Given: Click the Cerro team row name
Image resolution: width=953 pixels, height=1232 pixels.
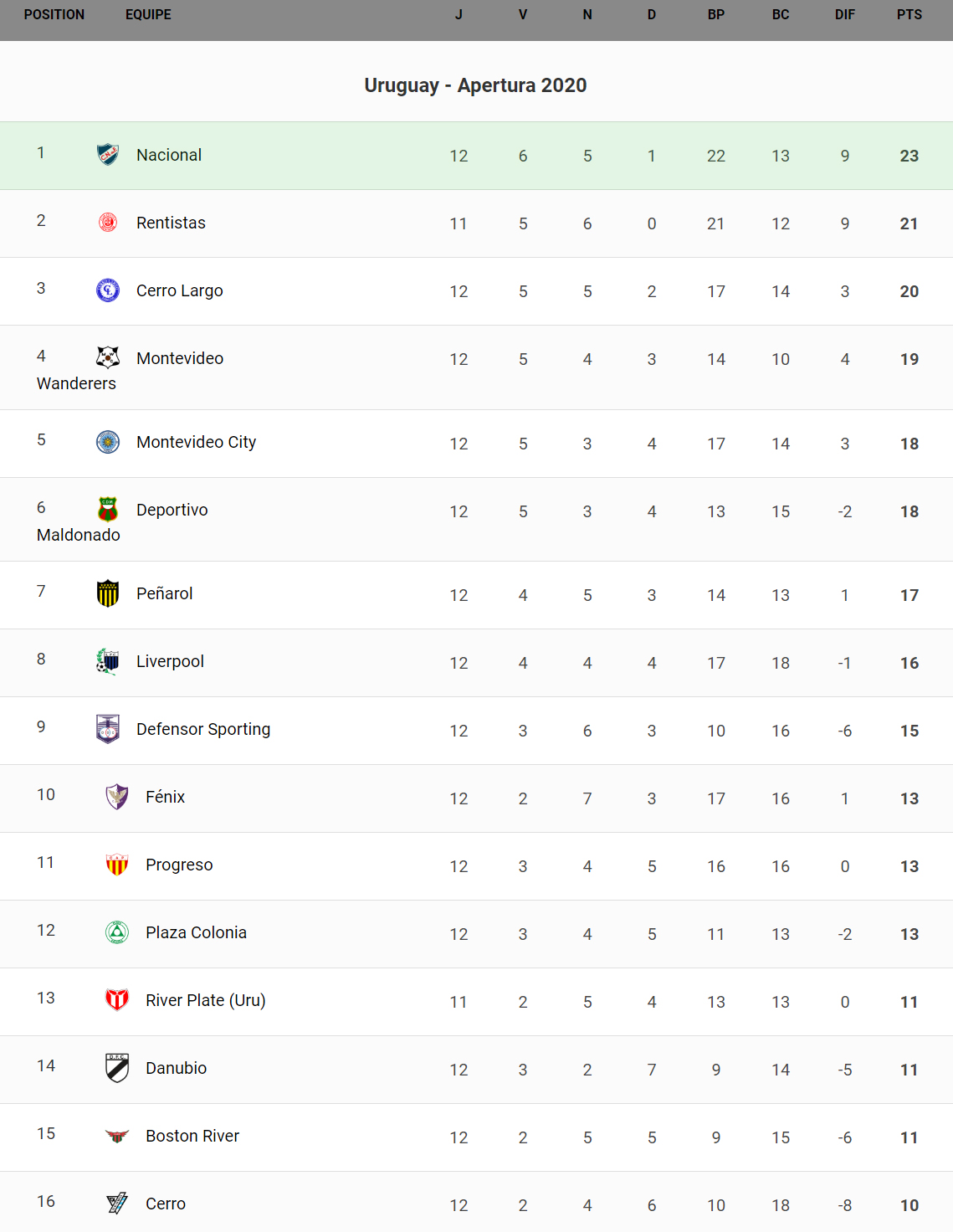Looking at the screenshot, I should pyautogui.click(x=166, y=1204).
